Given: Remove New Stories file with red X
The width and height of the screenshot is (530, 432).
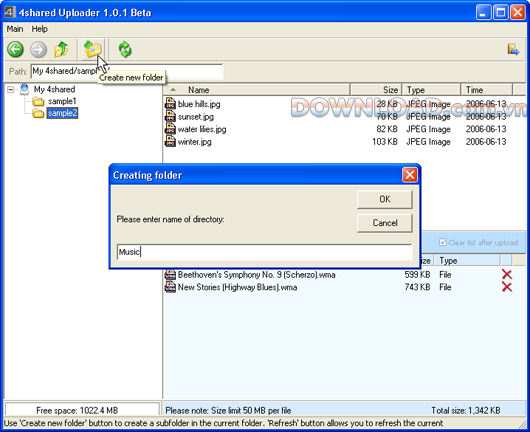Looking at the screenshot, I should point(507,287).
